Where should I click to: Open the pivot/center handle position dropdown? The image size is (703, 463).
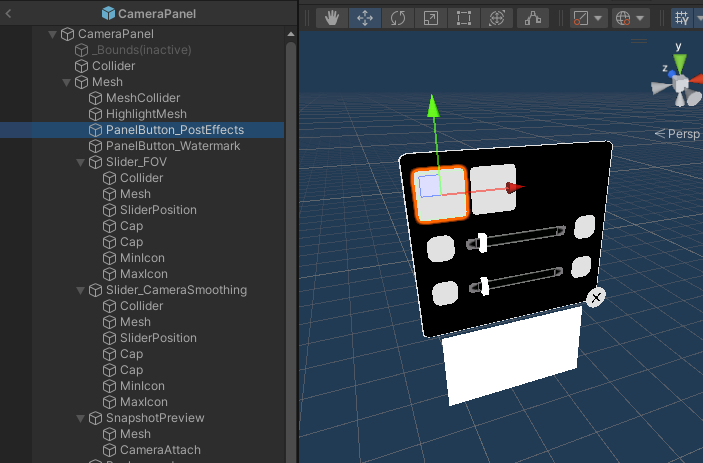point(587,18)
